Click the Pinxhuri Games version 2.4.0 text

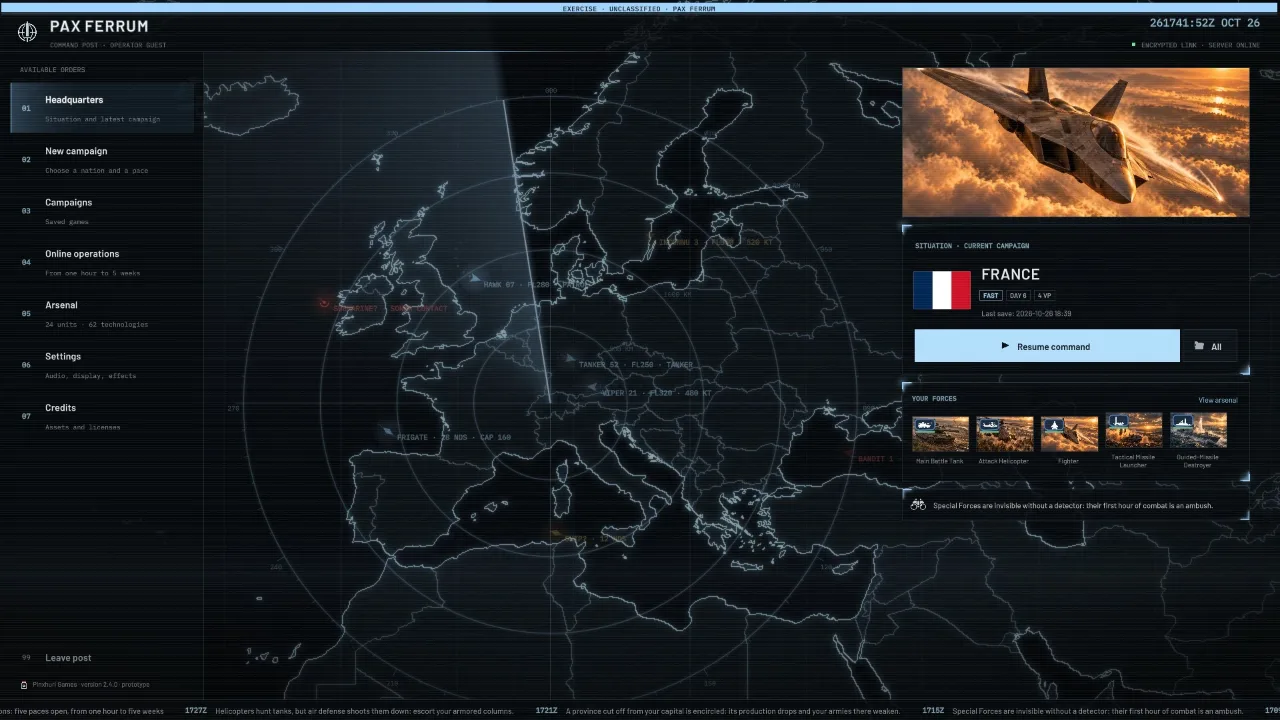point(91,685)
